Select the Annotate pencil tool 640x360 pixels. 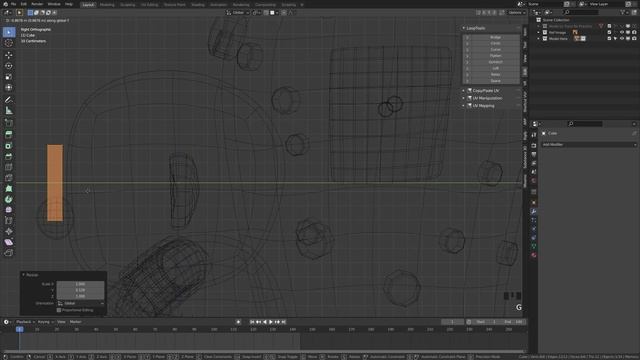pos(9,100)
